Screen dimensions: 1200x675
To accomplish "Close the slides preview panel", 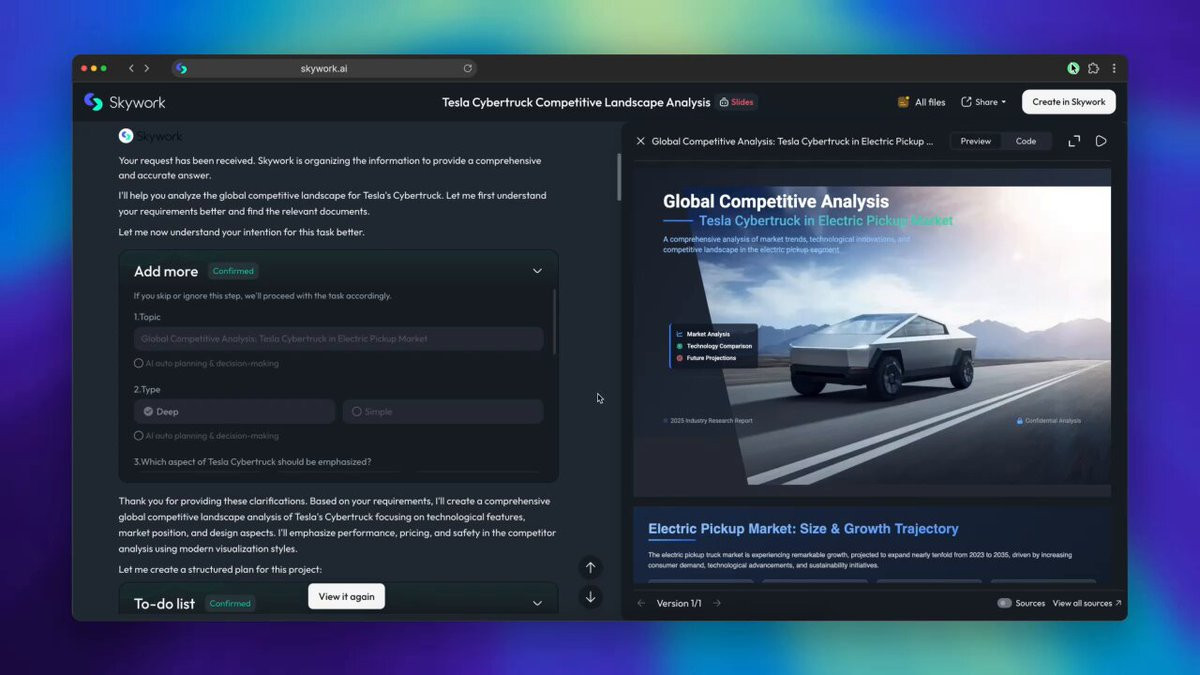I will [x=641, y=141].
